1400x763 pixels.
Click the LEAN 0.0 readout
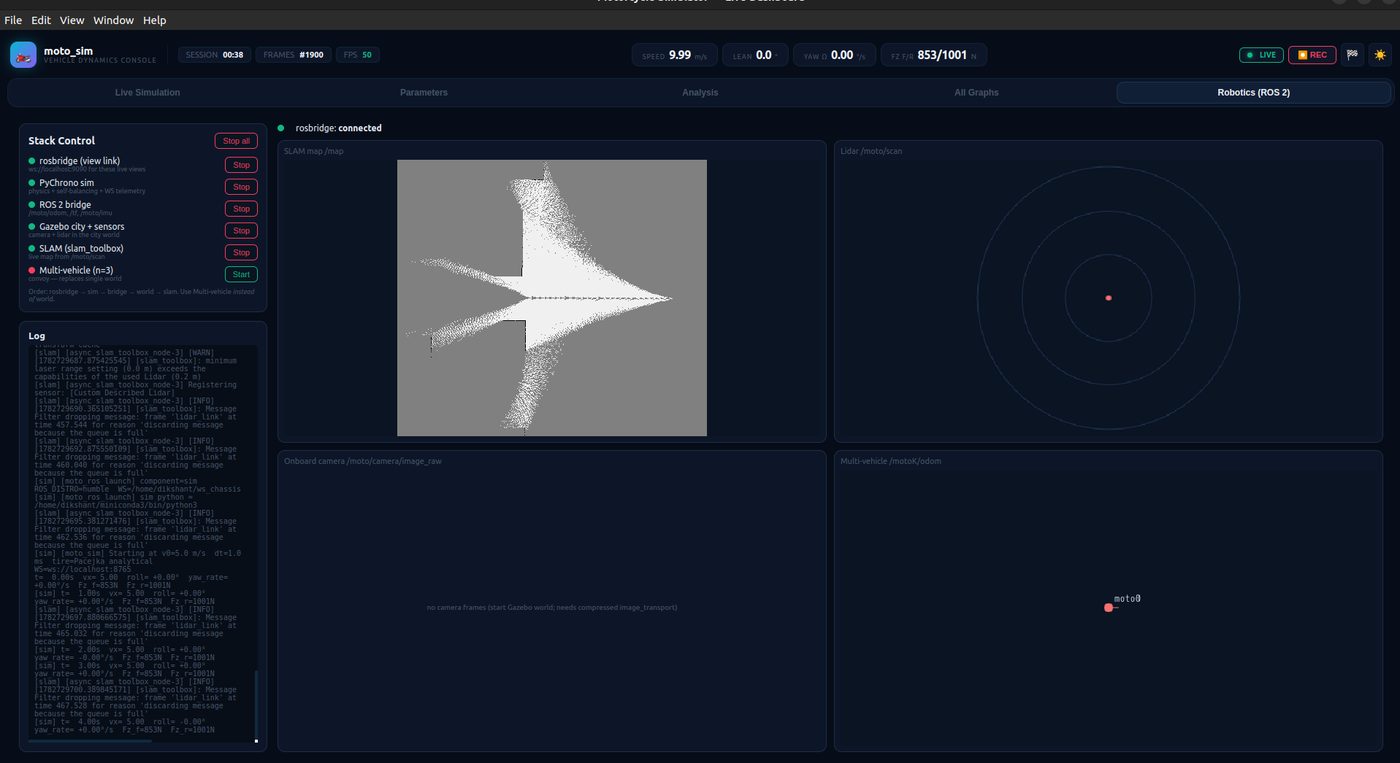point(755,55)
